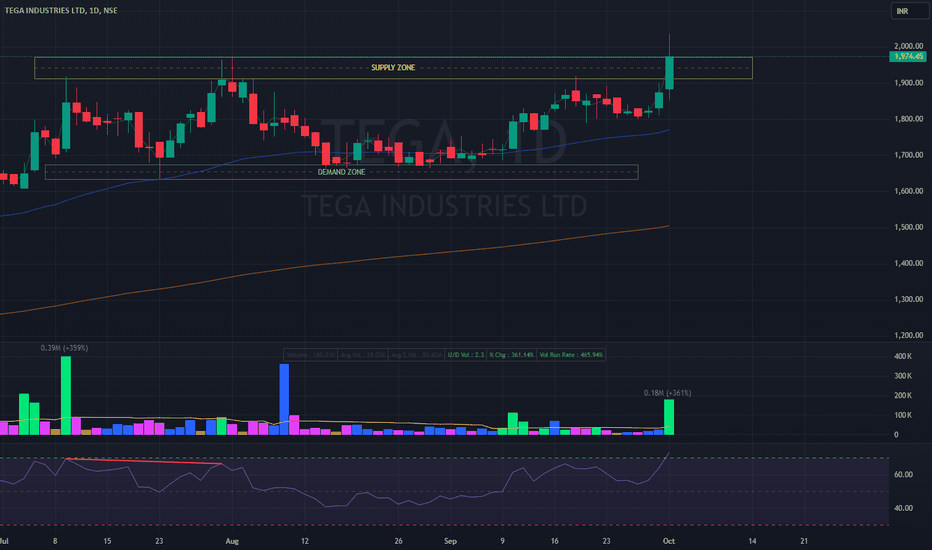
Task: Click the 1,600.00 price axis label
Action: (908, 191)
